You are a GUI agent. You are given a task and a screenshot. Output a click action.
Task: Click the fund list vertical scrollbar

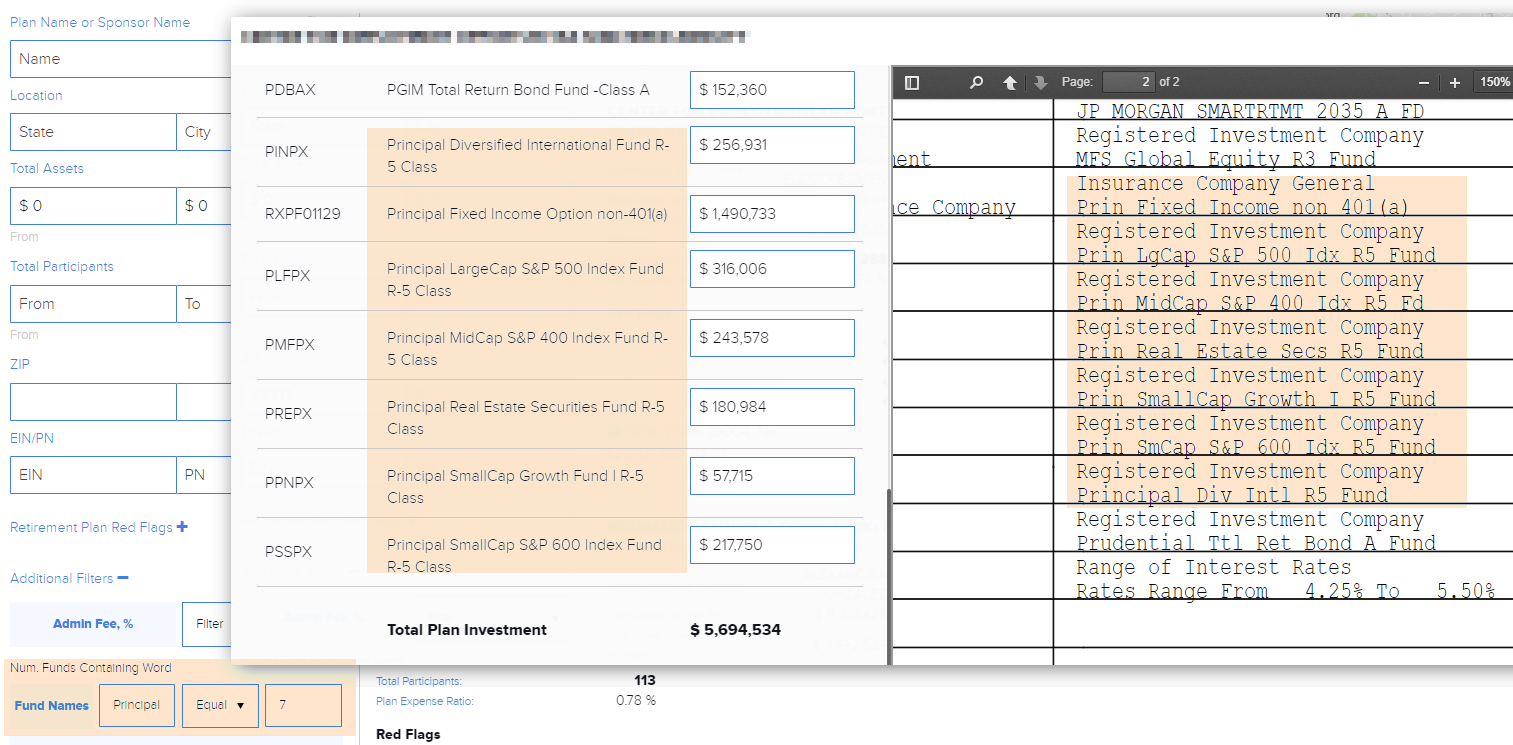tap(888, 570)
